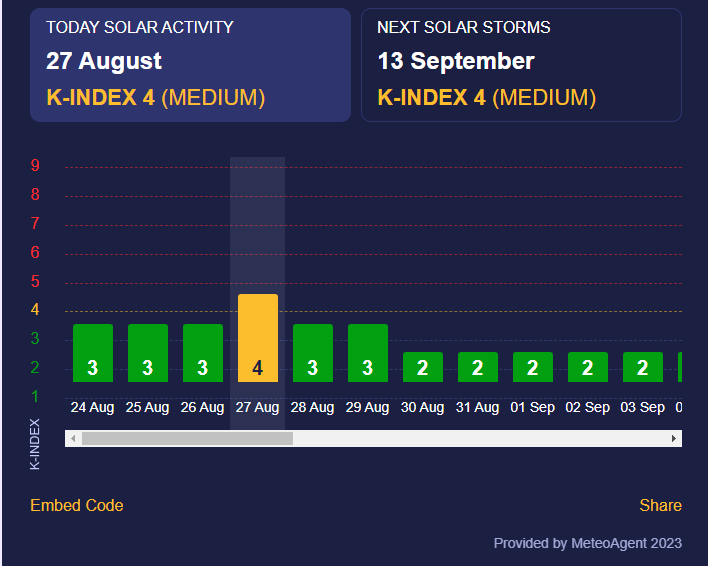Click the Share link
Image resolution: width=708 pixels, height=566 pixels.
click(660, 505)
